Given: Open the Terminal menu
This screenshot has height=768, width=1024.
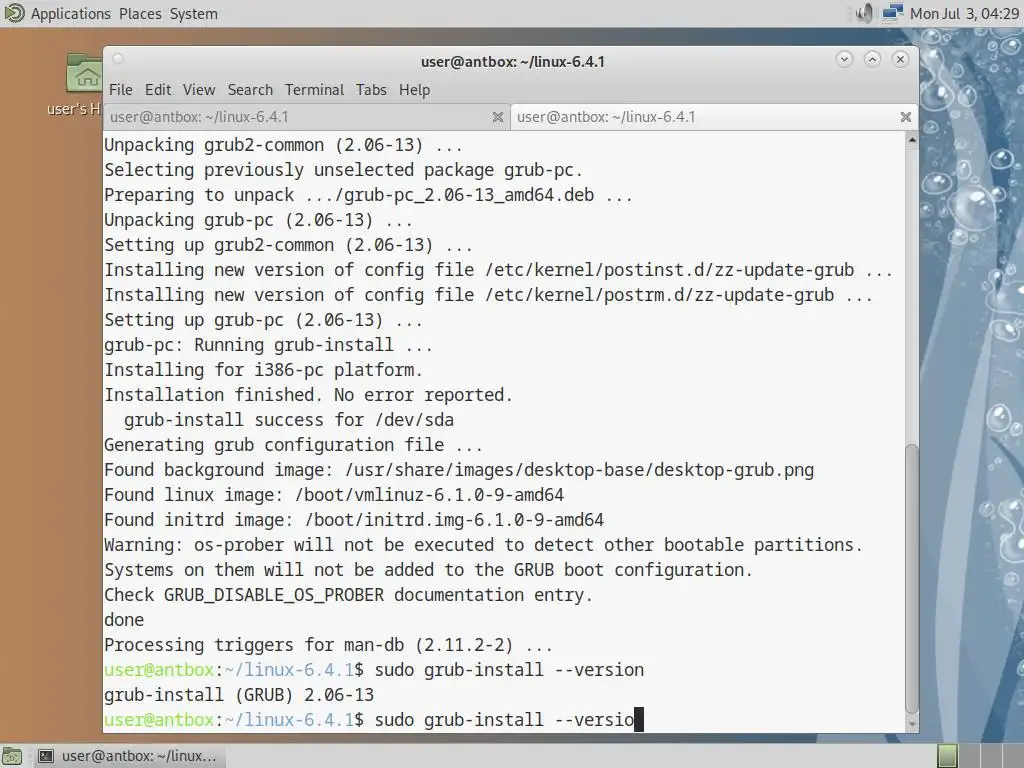Looking at the screenshot, I should (x=314, y=89).
